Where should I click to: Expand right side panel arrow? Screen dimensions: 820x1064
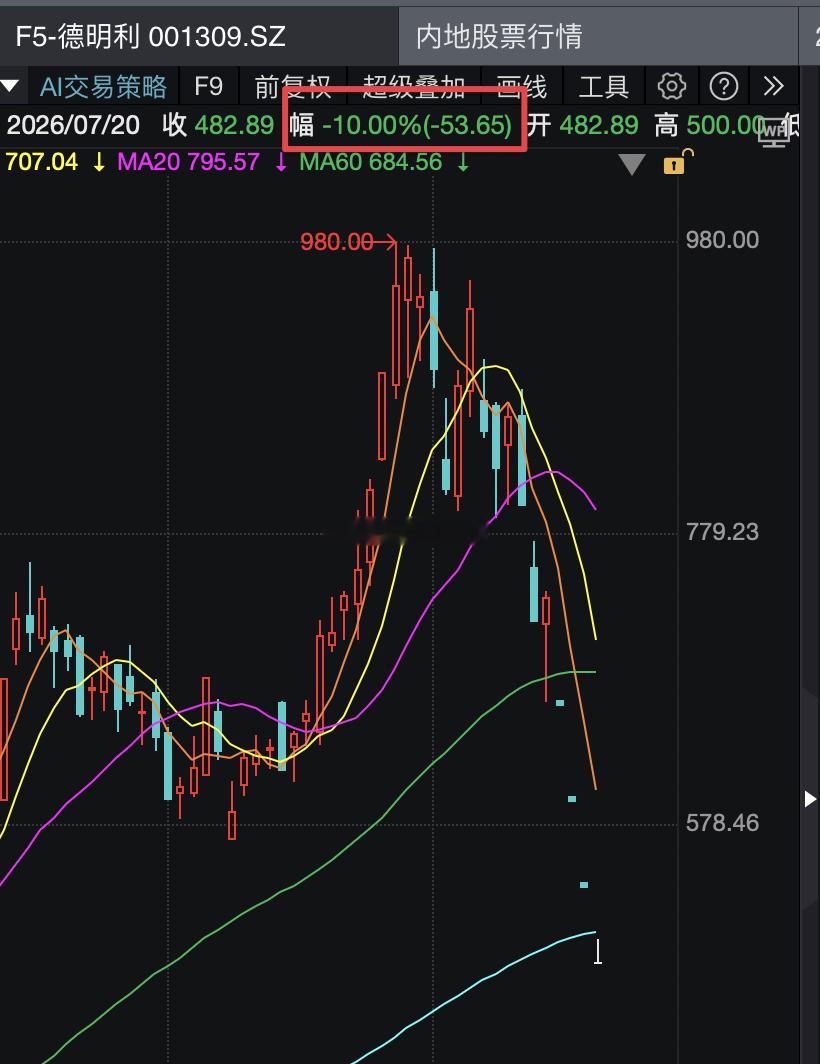[810, 799]
